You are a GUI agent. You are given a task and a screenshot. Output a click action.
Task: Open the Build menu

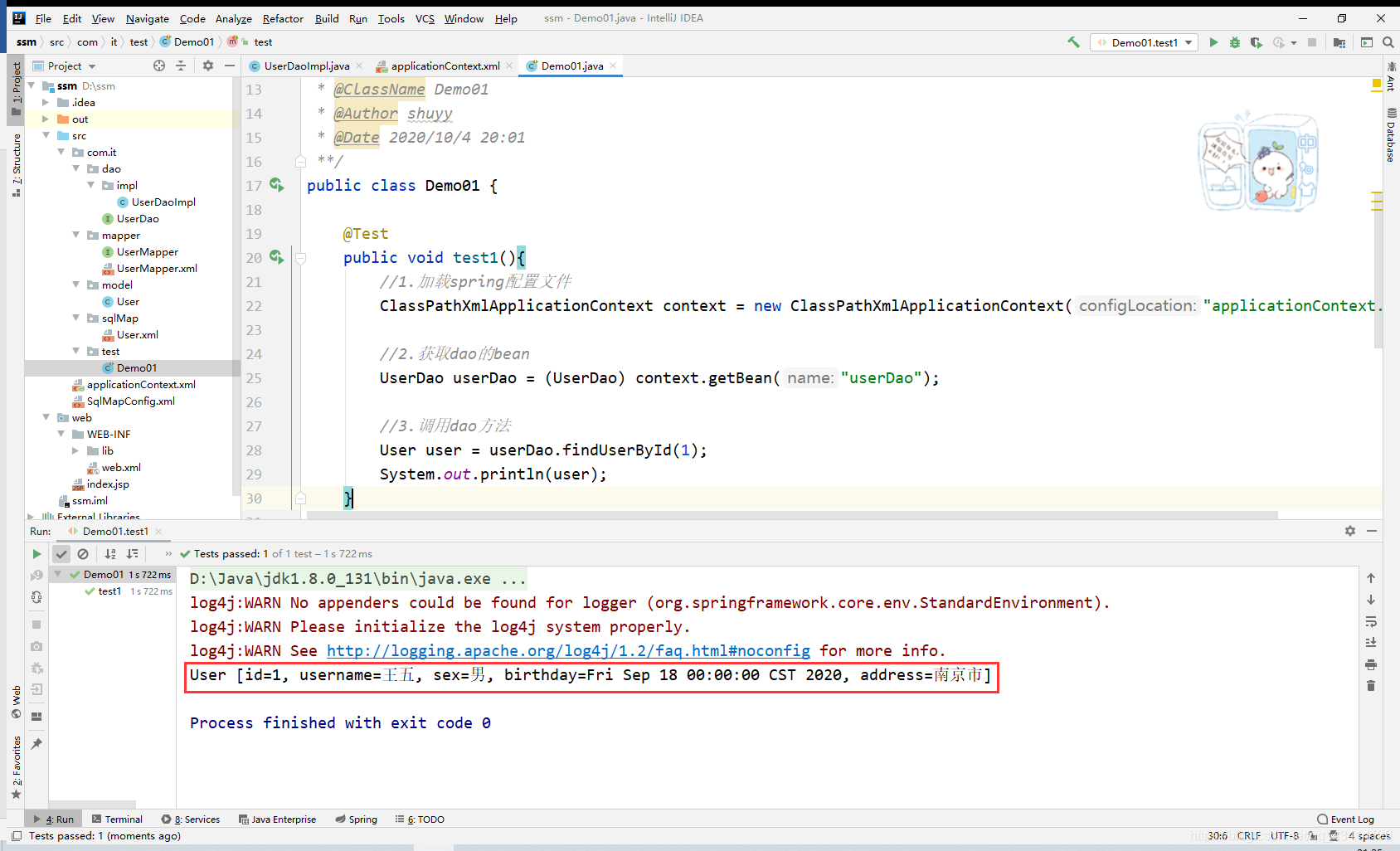tap(327, 18)
